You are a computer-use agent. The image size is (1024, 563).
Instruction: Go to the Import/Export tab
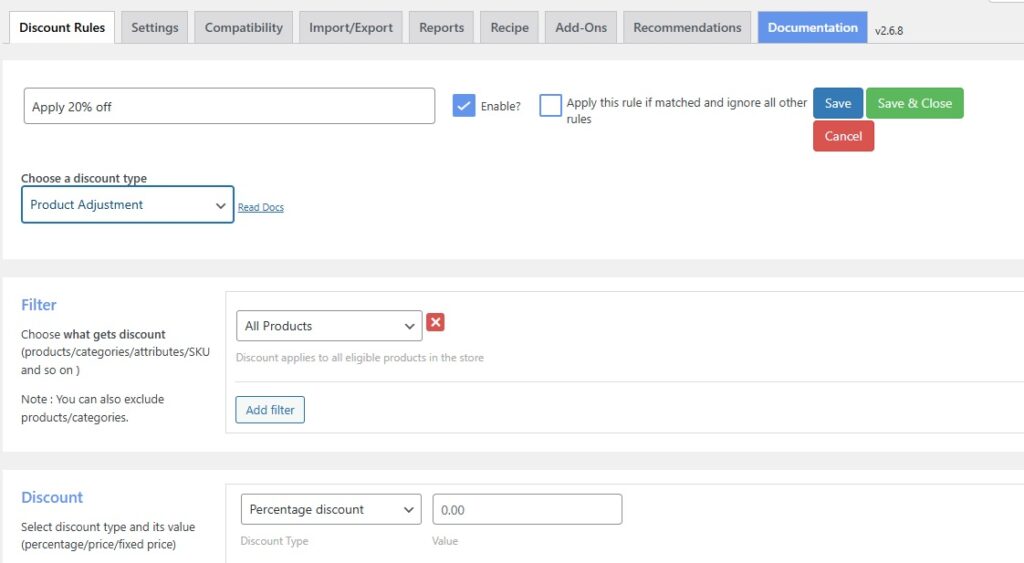(350, 27)
